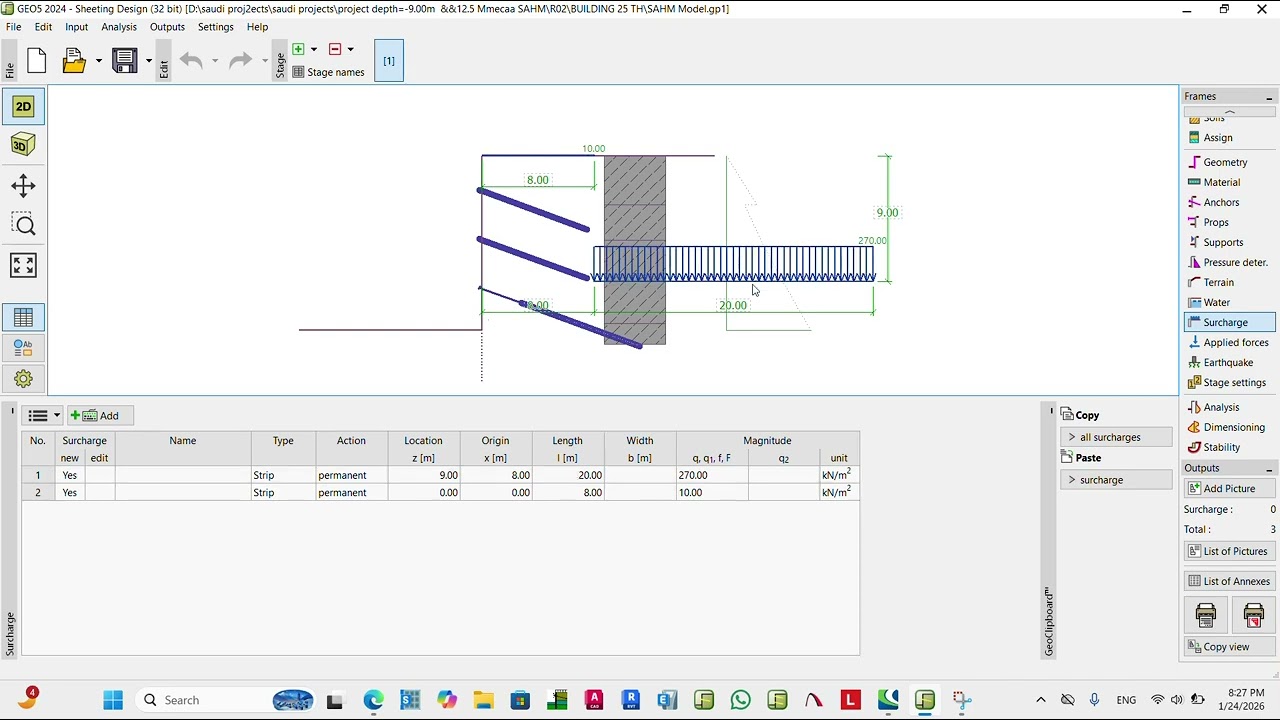Open the Applied forces frame

1229,342
